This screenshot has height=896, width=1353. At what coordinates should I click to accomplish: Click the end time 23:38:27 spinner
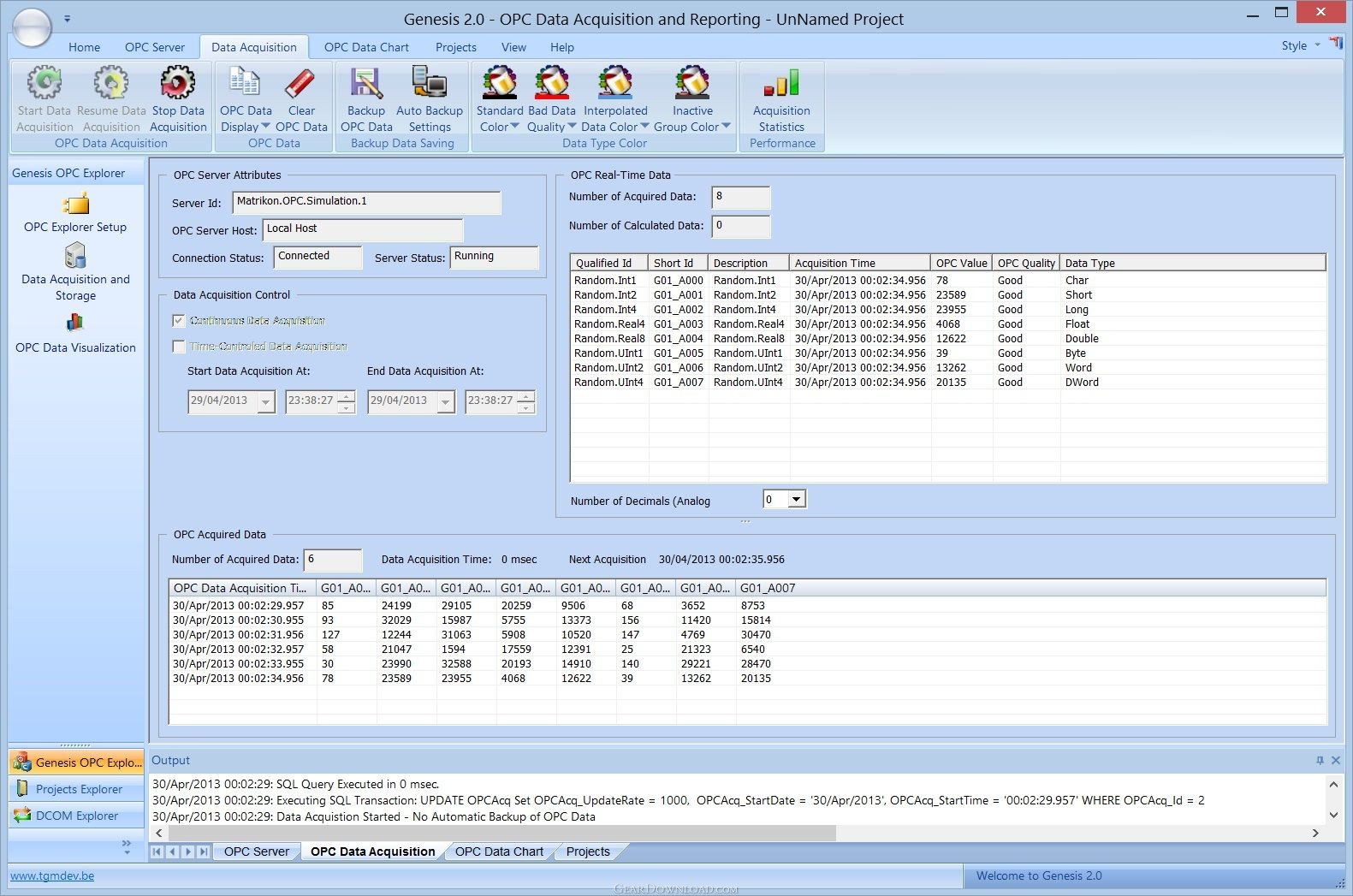coord(526,401)
